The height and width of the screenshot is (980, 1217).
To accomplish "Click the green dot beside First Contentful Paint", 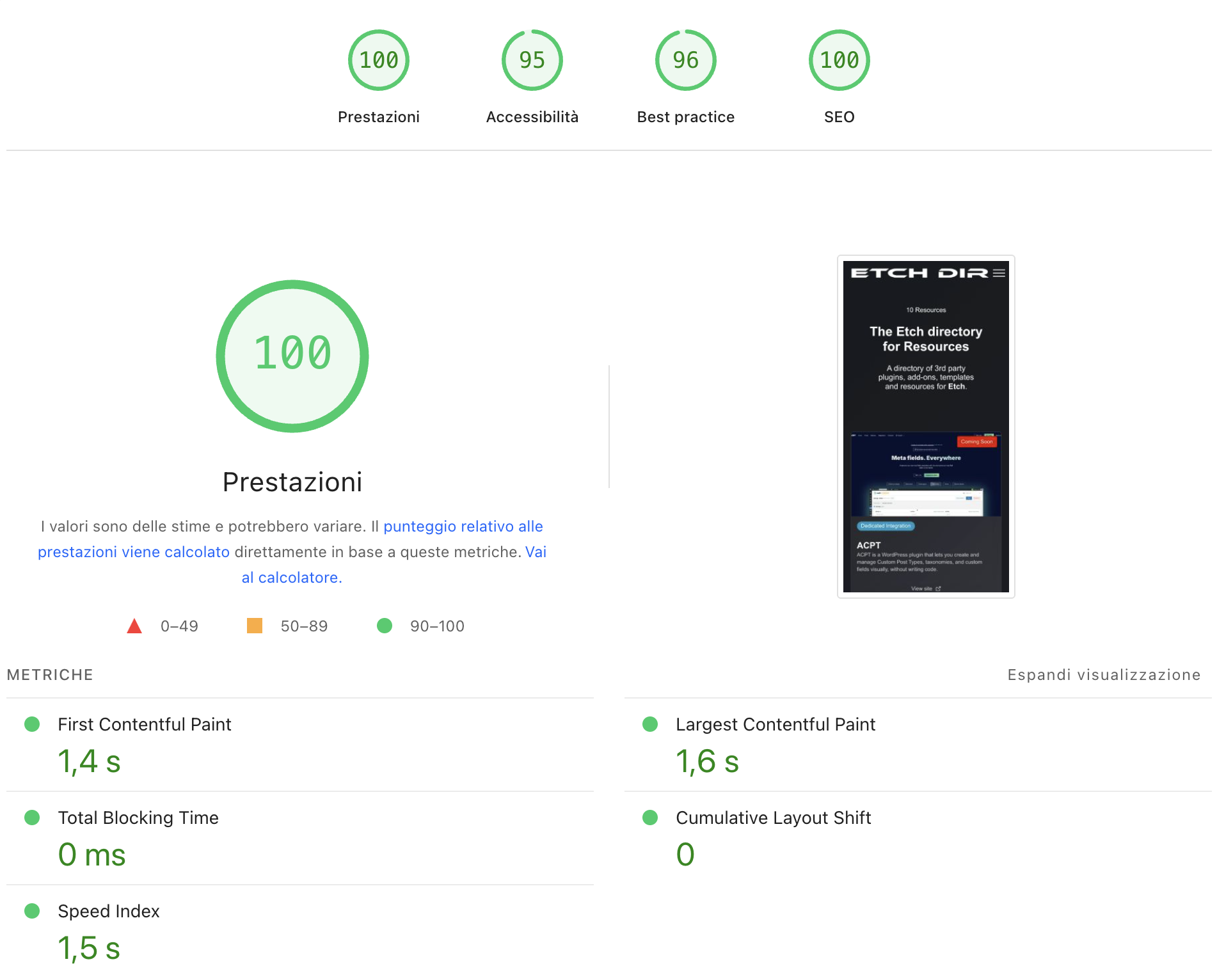I will coord(31,724).
